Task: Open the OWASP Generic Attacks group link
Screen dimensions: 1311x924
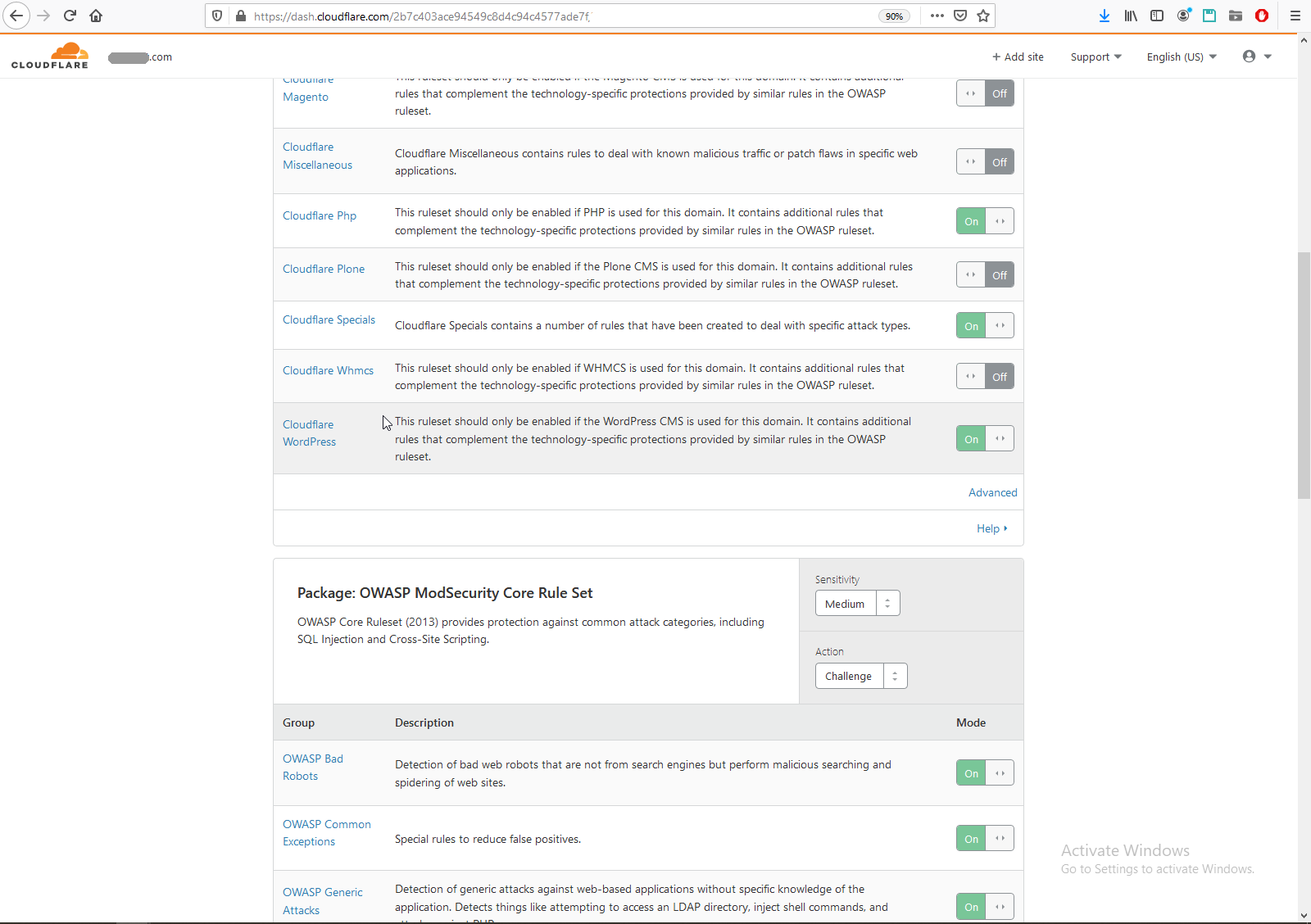Action: click(x=323, y=901)
